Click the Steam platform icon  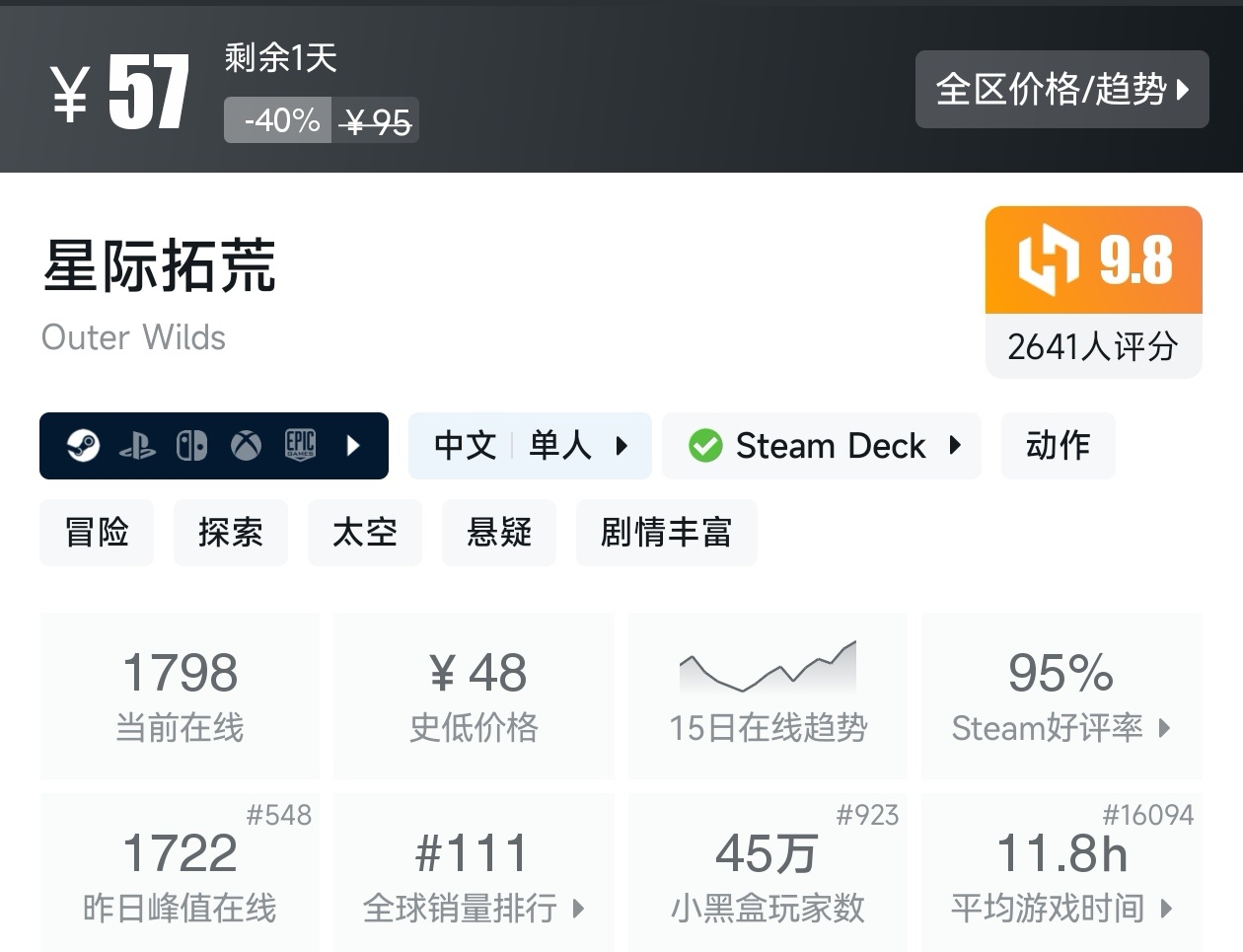pos(83,446)
